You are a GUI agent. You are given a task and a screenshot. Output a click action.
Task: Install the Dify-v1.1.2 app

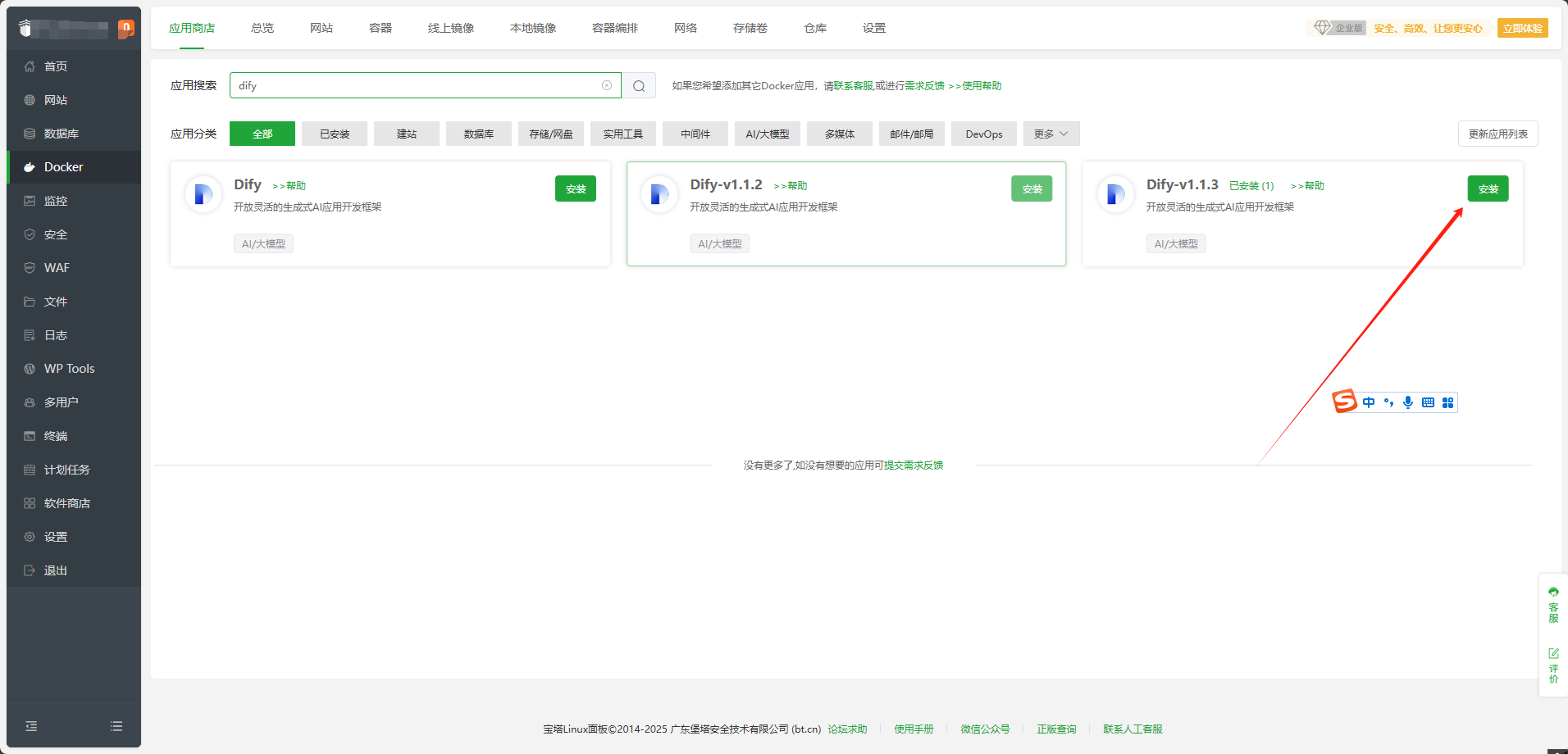1032,188
